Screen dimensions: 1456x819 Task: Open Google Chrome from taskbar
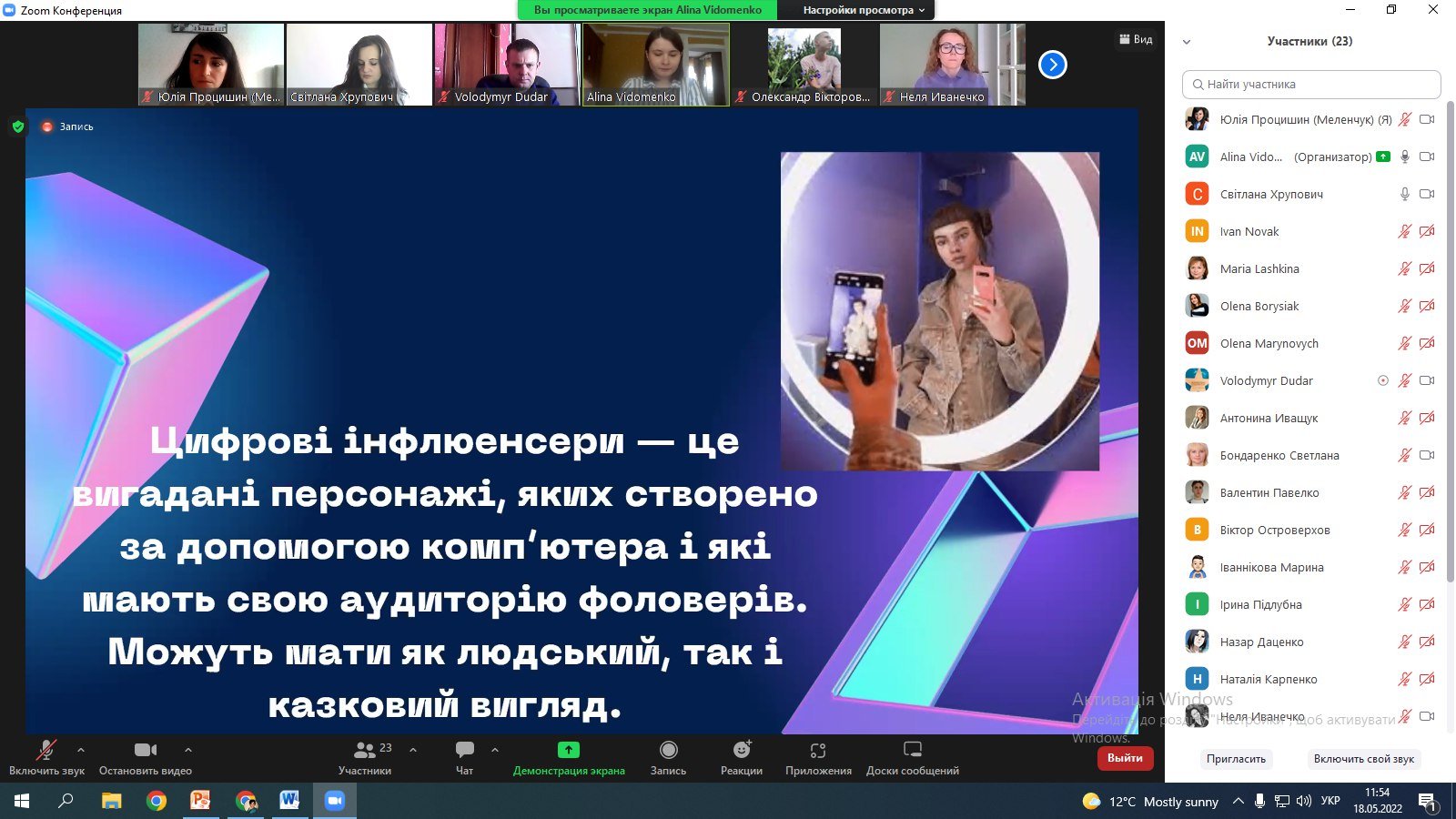tap(157, 801)
